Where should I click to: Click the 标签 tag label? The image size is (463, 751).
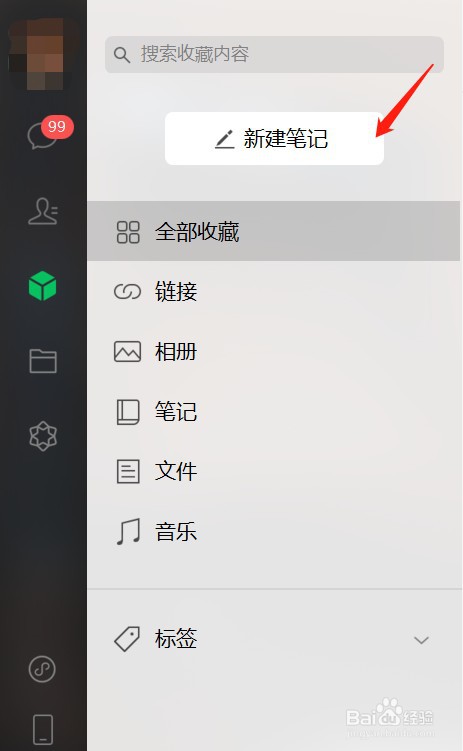(176, 638)
